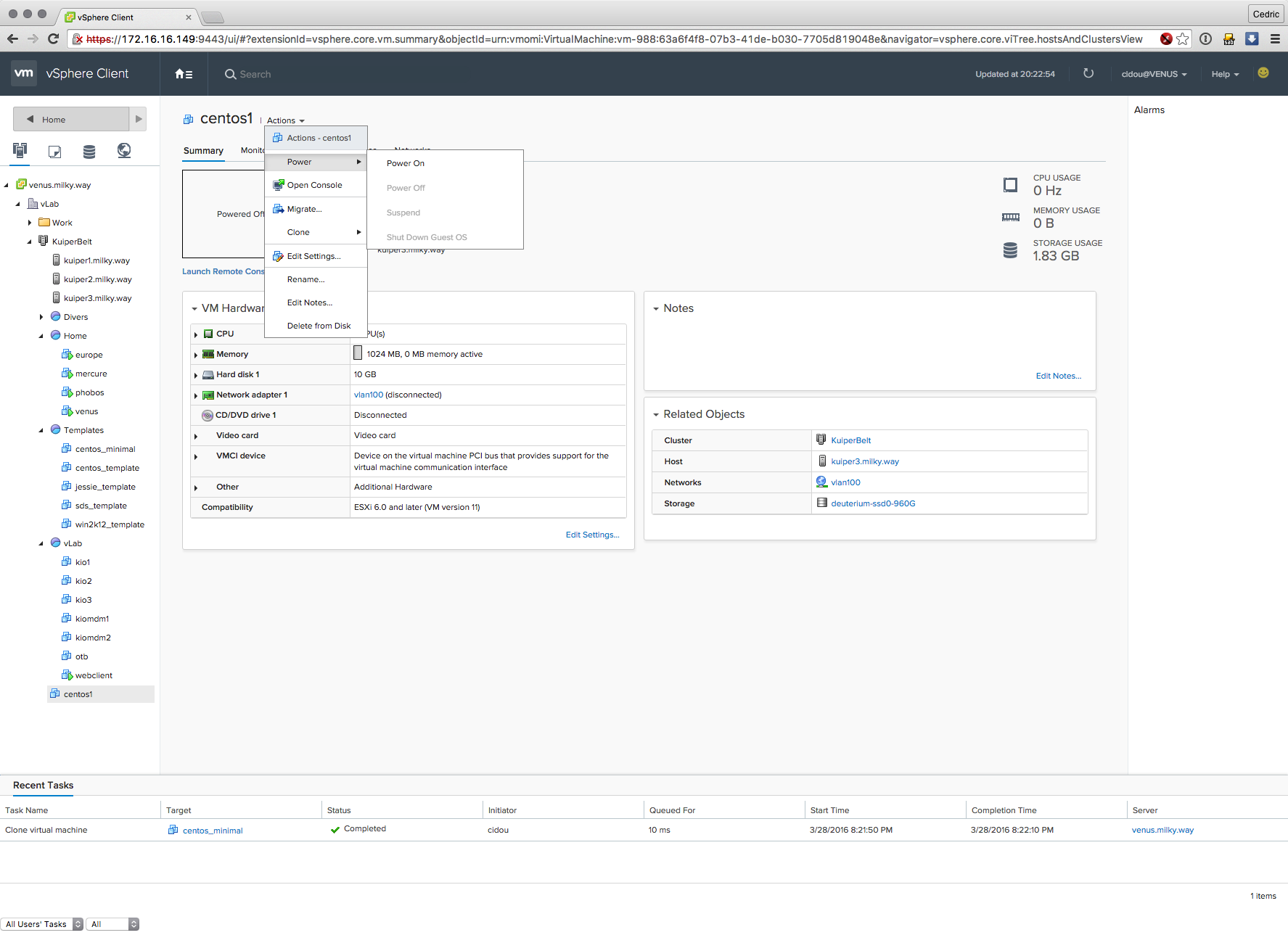Click the home menu icon
The image size is (1288, 935).
point(184,74)
